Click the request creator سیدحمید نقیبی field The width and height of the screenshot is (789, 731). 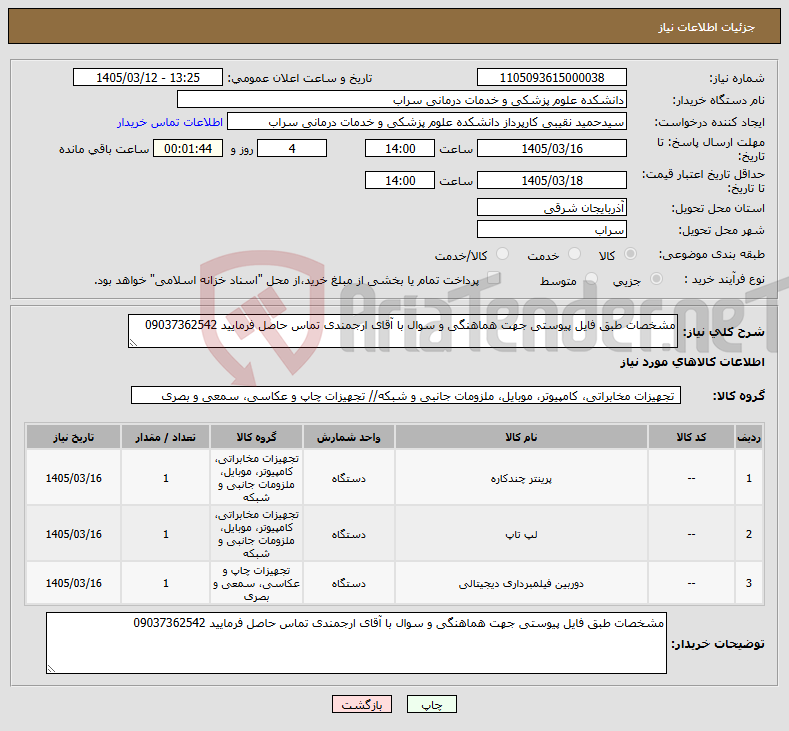pyautogui.click(x=427, y=122)
